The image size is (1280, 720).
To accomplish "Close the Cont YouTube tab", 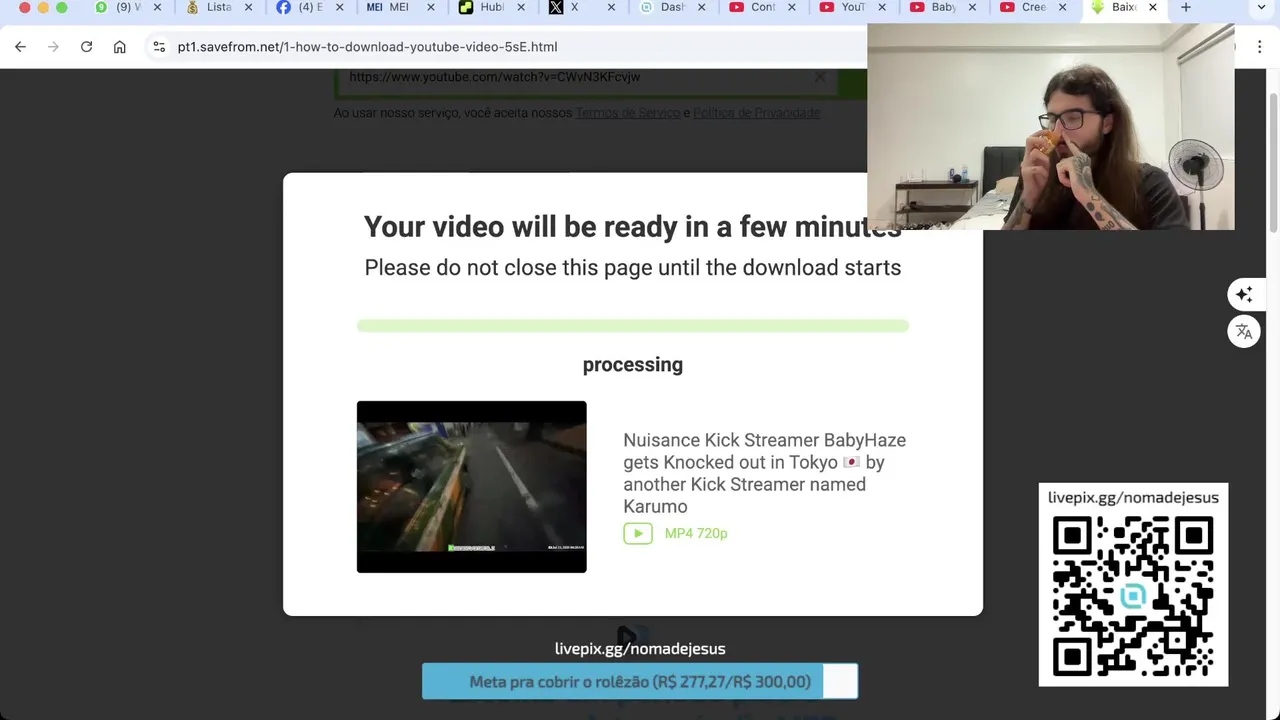I will coord(792,7).
